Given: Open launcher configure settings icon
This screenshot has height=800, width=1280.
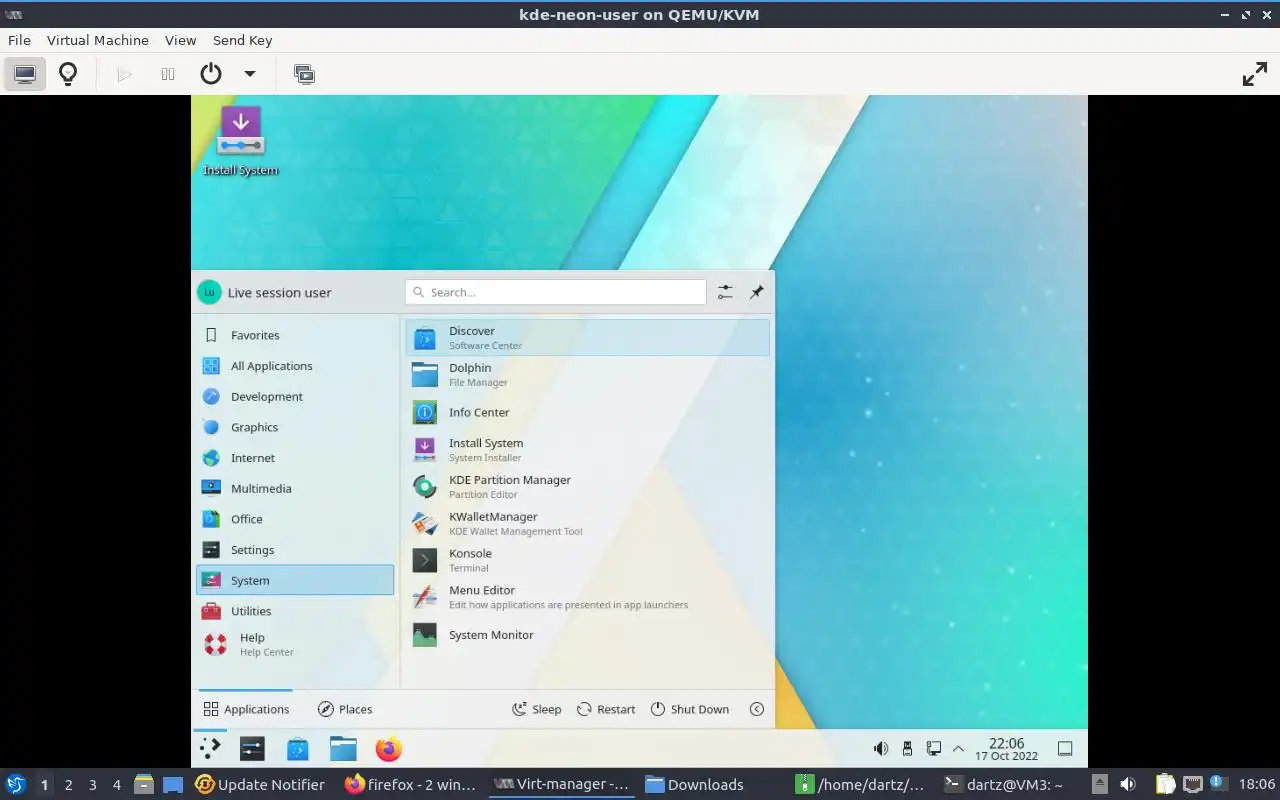Looking at the screenshot, I should 725,292.
